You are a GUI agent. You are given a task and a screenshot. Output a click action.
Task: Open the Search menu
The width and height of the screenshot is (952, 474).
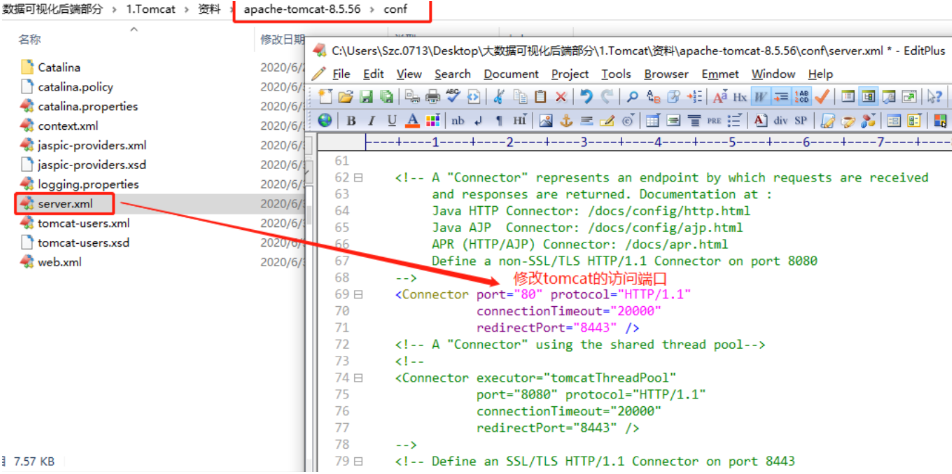pyautogui.click(x=452, y=73)
